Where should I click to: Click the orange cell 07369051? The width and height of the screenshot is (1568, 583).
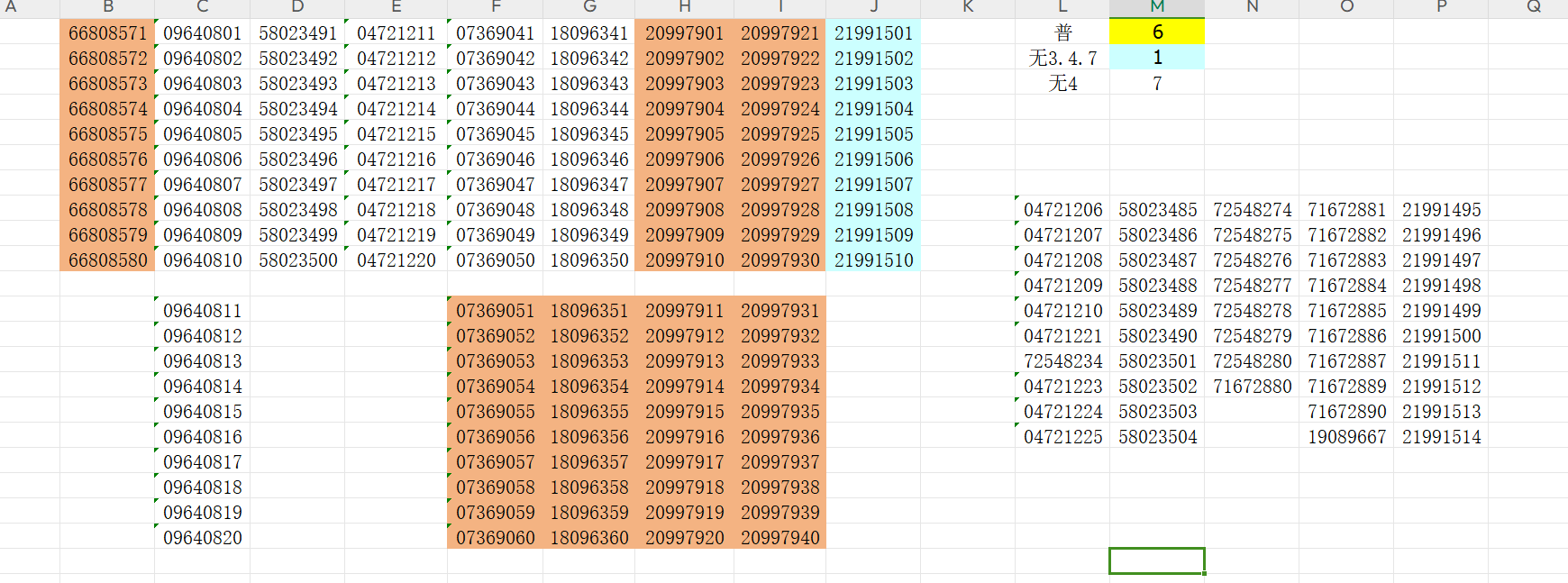coord(495,311)
